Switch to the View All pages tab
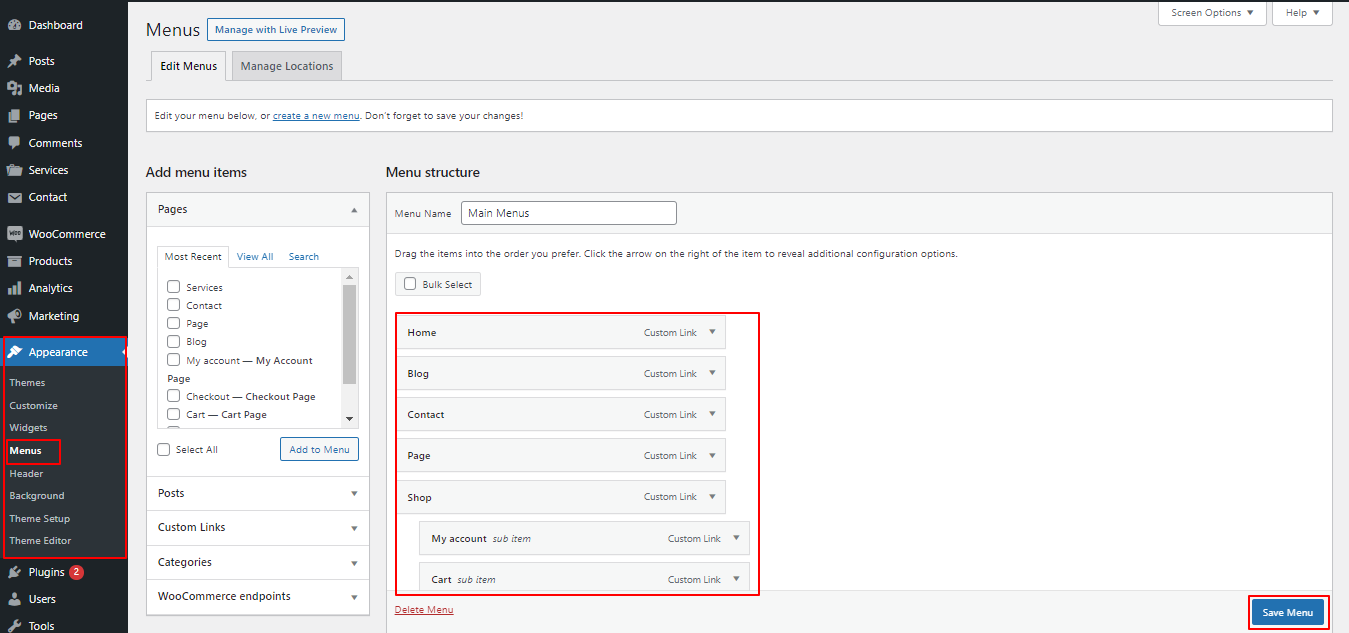Image resolution: width=1349 pixels, height=633 pixels. (255, 257)
